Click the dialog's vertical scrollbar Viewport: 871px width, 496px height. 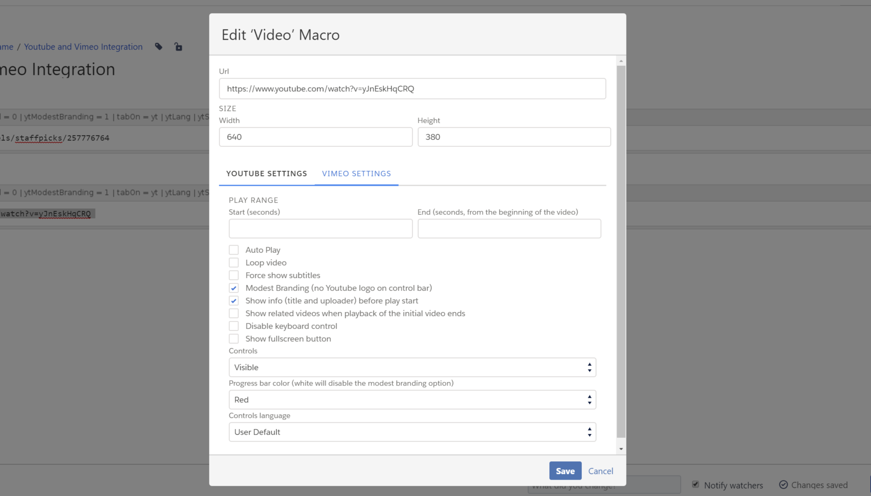click(621, 250)
